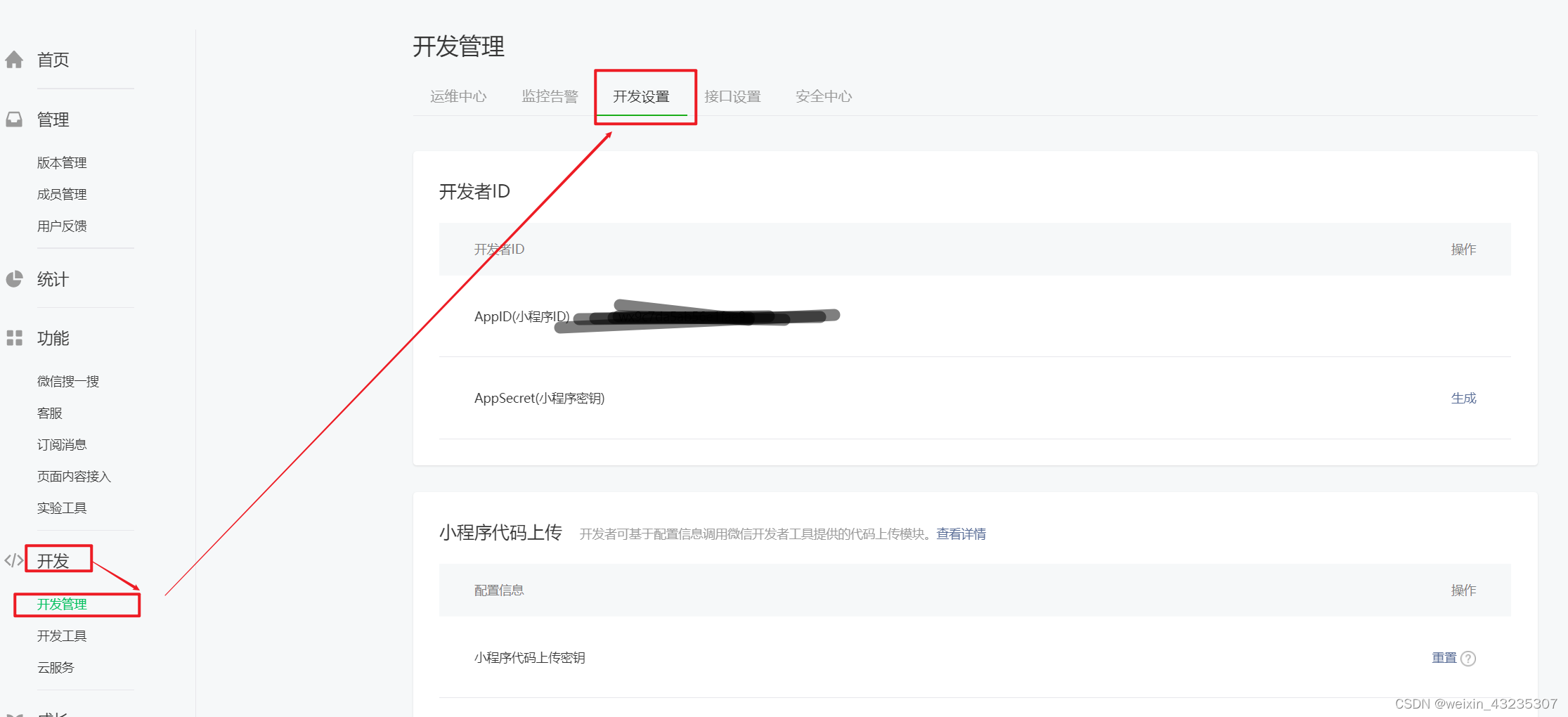1568x717 pixels.
Task: Click 生成 to generate AppSecret
Action: [x=1463, y=398]
